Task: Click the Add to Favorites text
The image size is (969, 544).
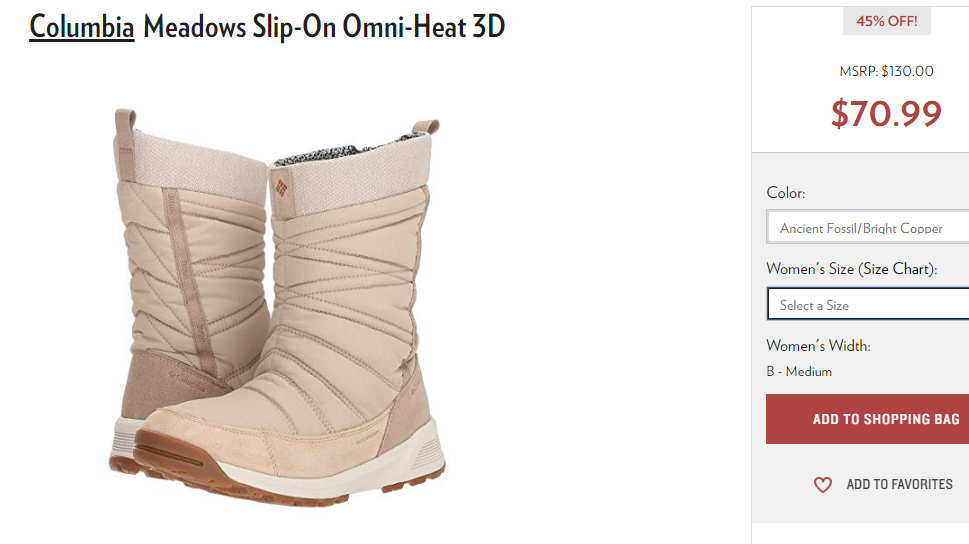Action: tap(899, 484)
